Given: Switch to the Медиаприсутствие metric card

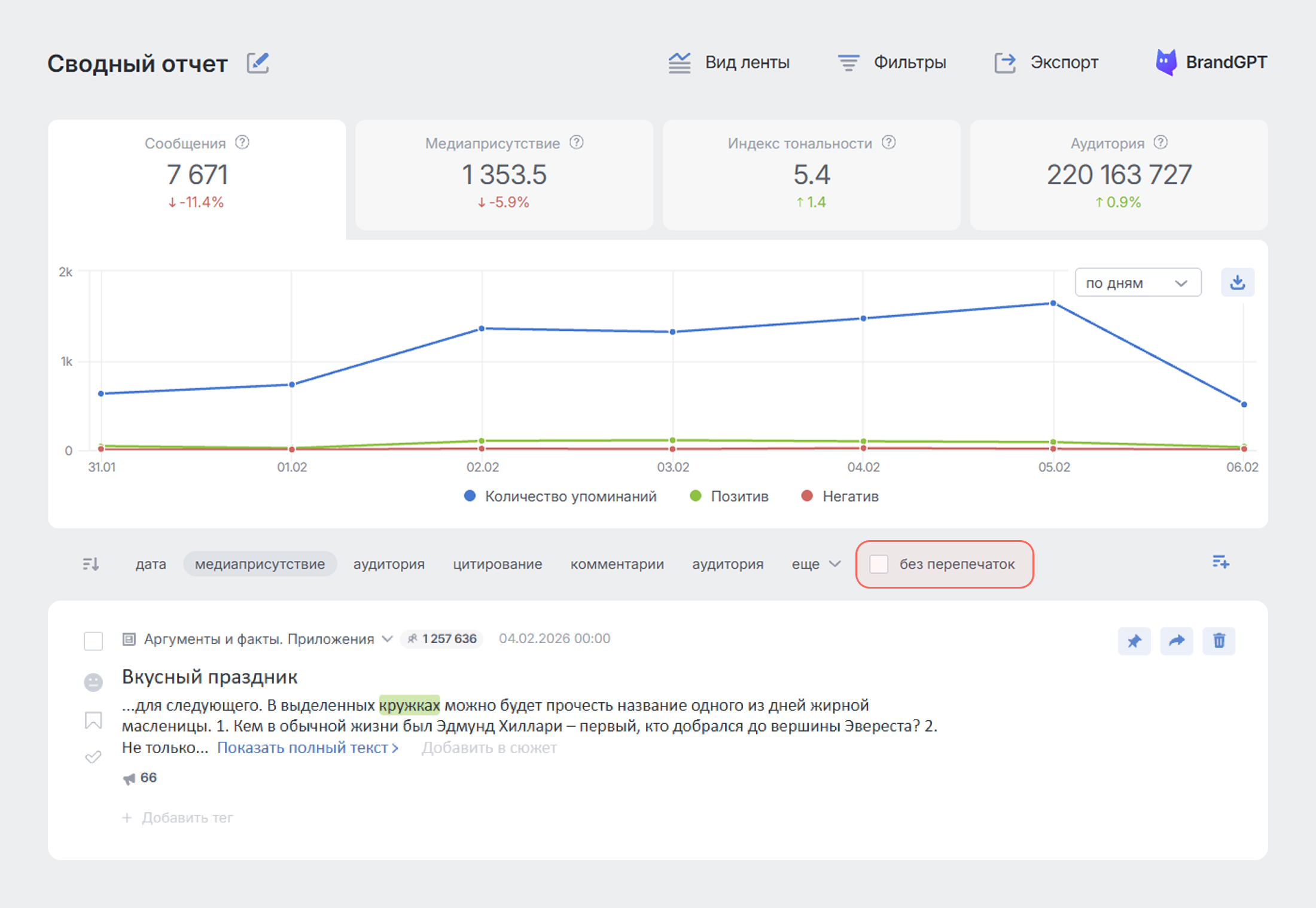Looking at the screenshot, I should 504,175.
